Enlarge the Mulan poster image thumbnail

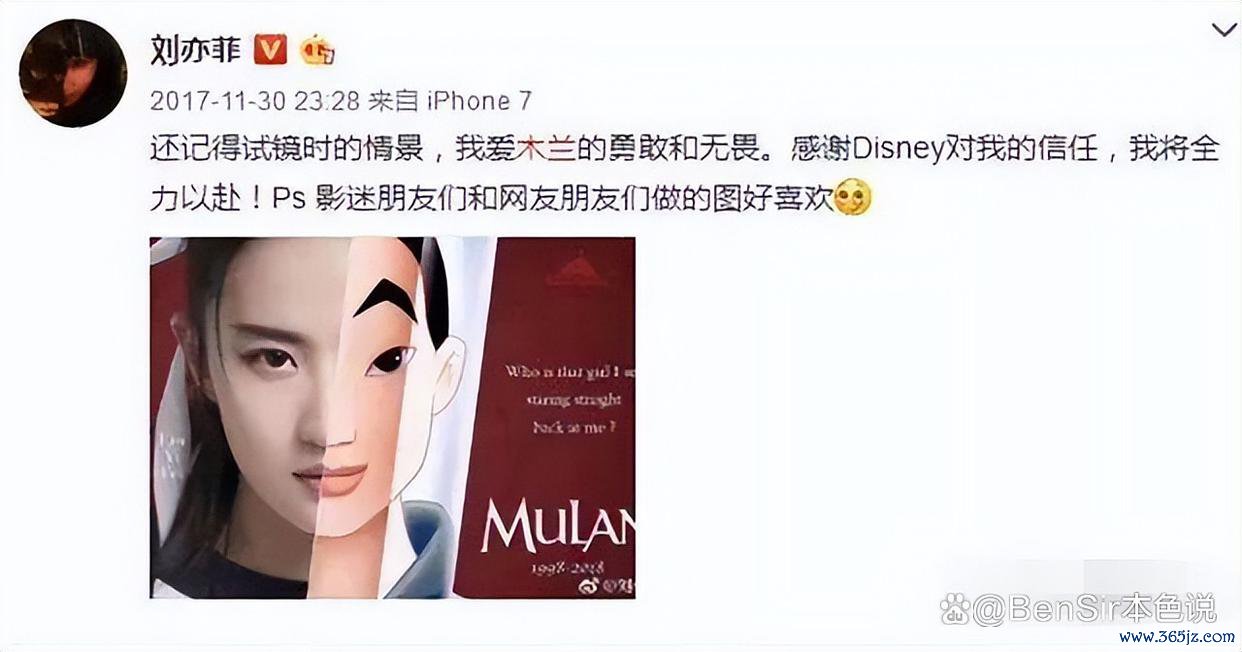point(393,418)
